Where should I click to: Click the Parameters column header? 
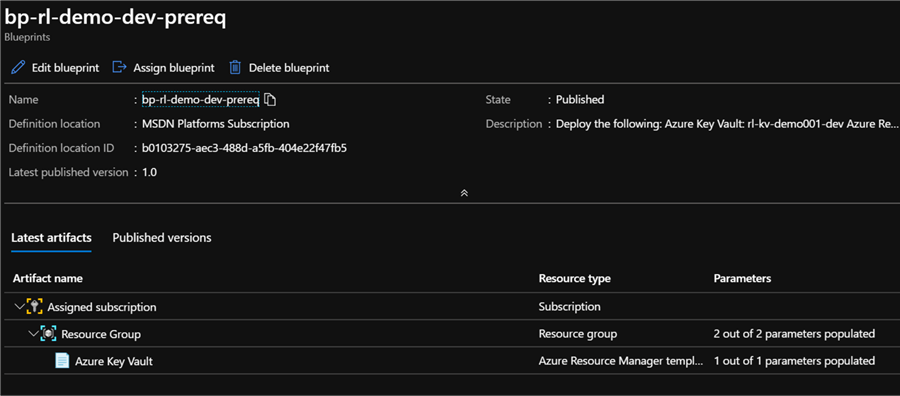[x=742, y=278]
